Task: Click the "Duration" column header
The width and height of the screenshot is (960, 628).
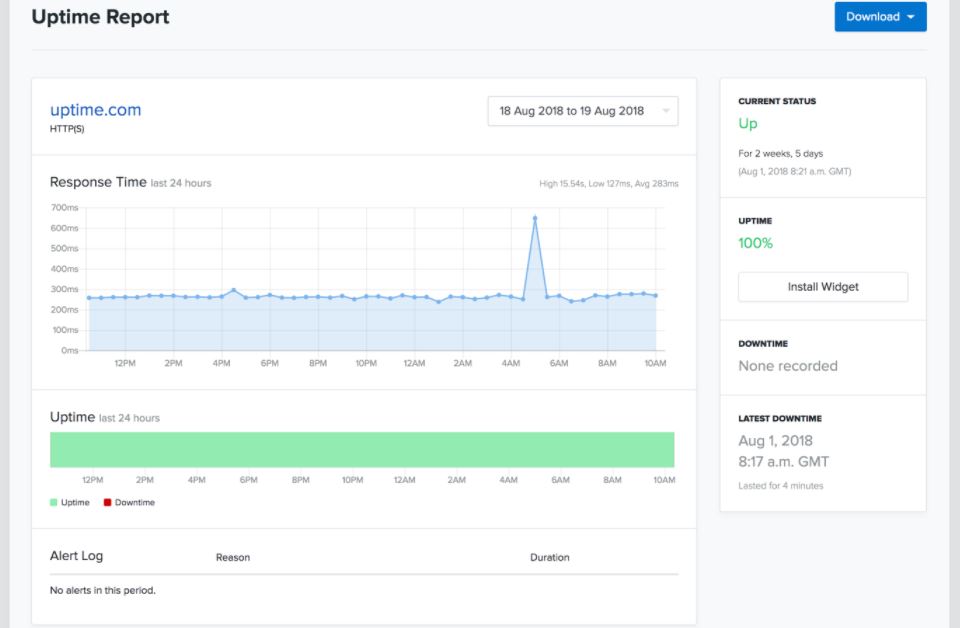Action: point(550,558)
